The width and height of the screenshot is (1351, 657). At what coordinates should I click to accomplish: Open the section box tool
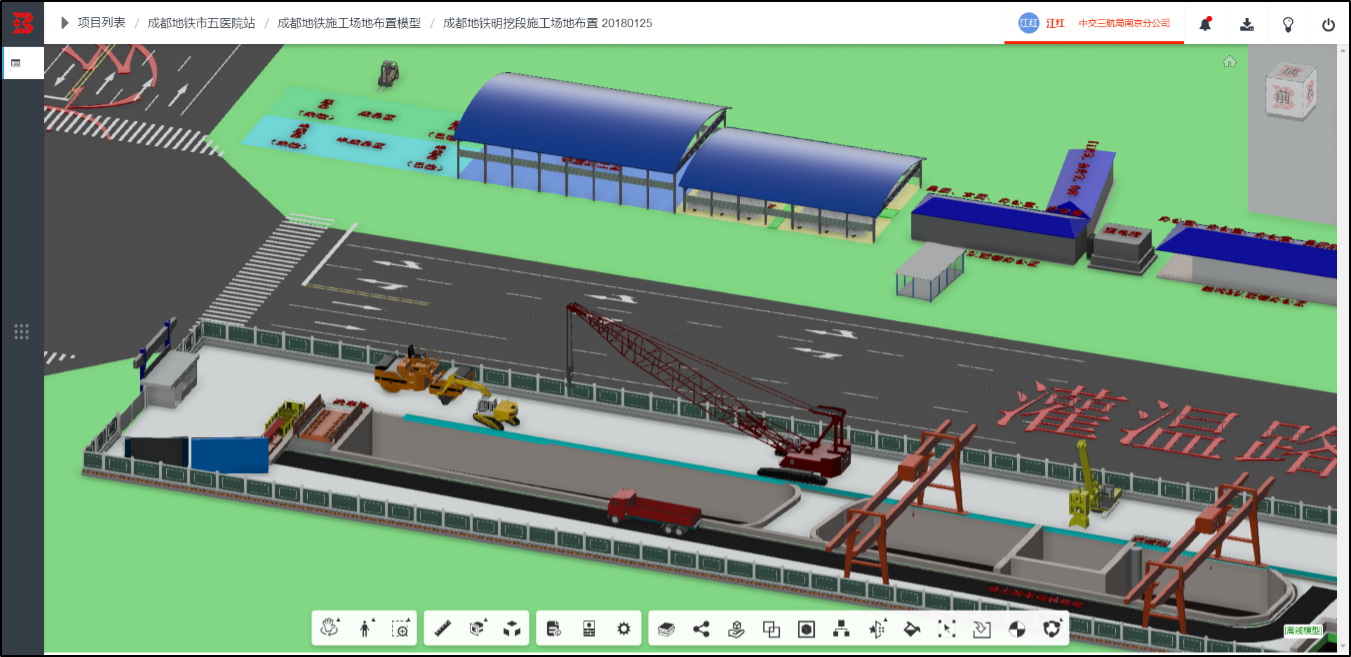478,628
